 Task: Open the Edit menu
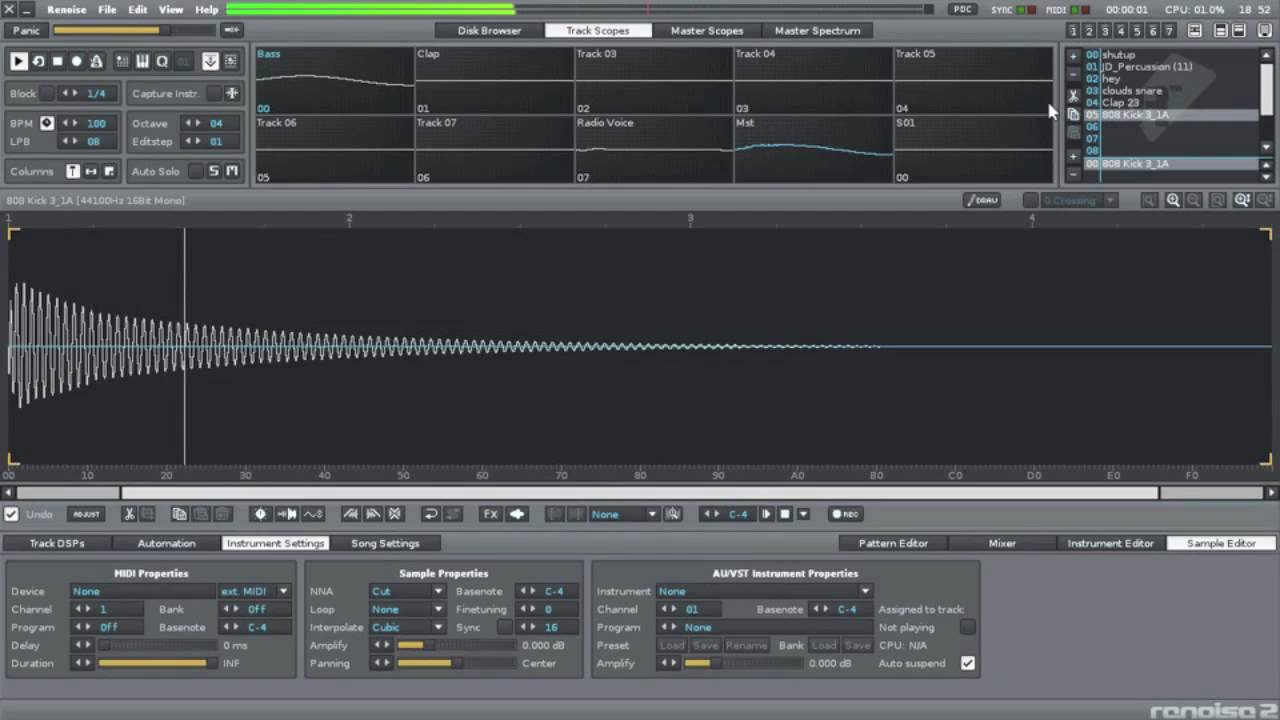(x=138, y=9)
